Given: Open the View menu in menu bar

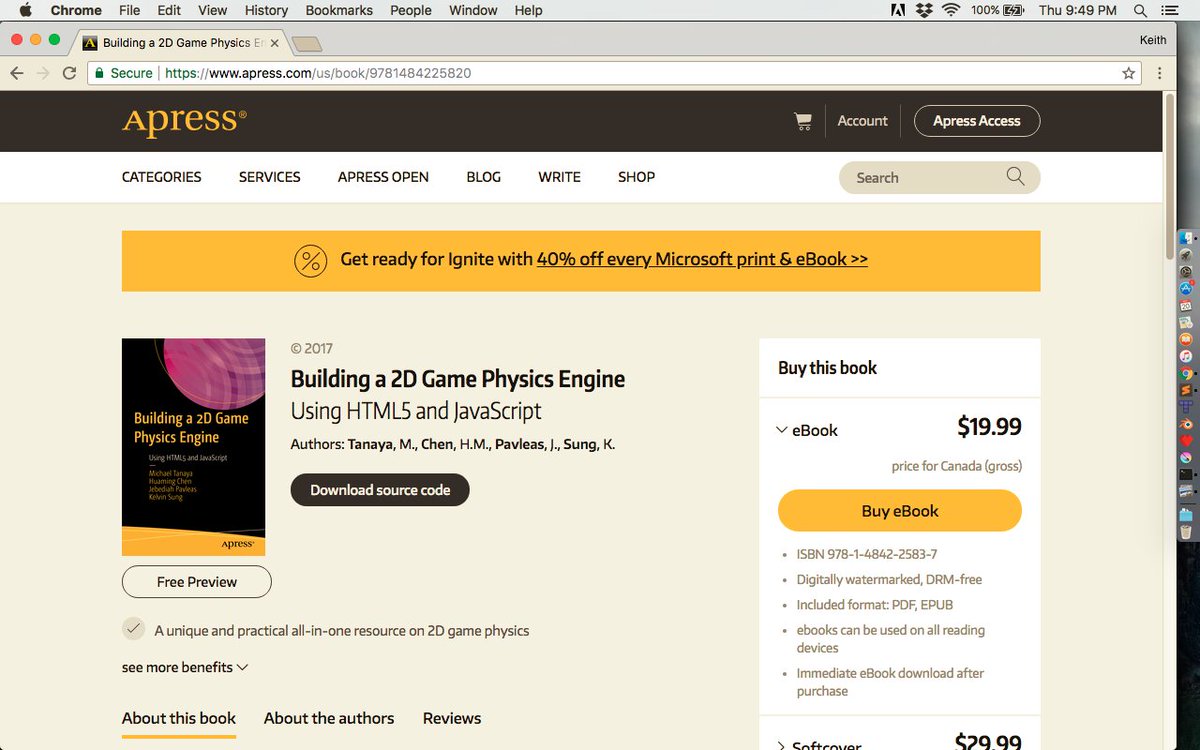Looking at the screenshot, I should click(212, 10).
